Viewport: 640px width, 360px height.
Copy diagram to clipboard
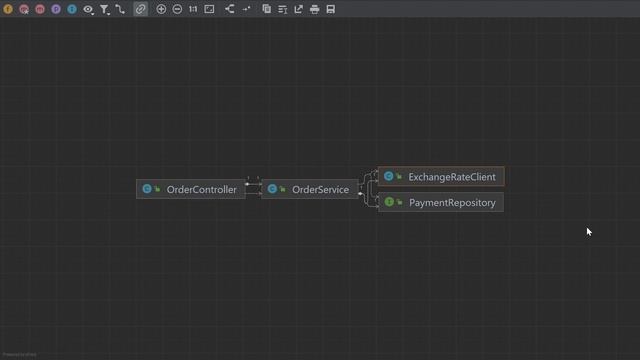tap(267, 9)
